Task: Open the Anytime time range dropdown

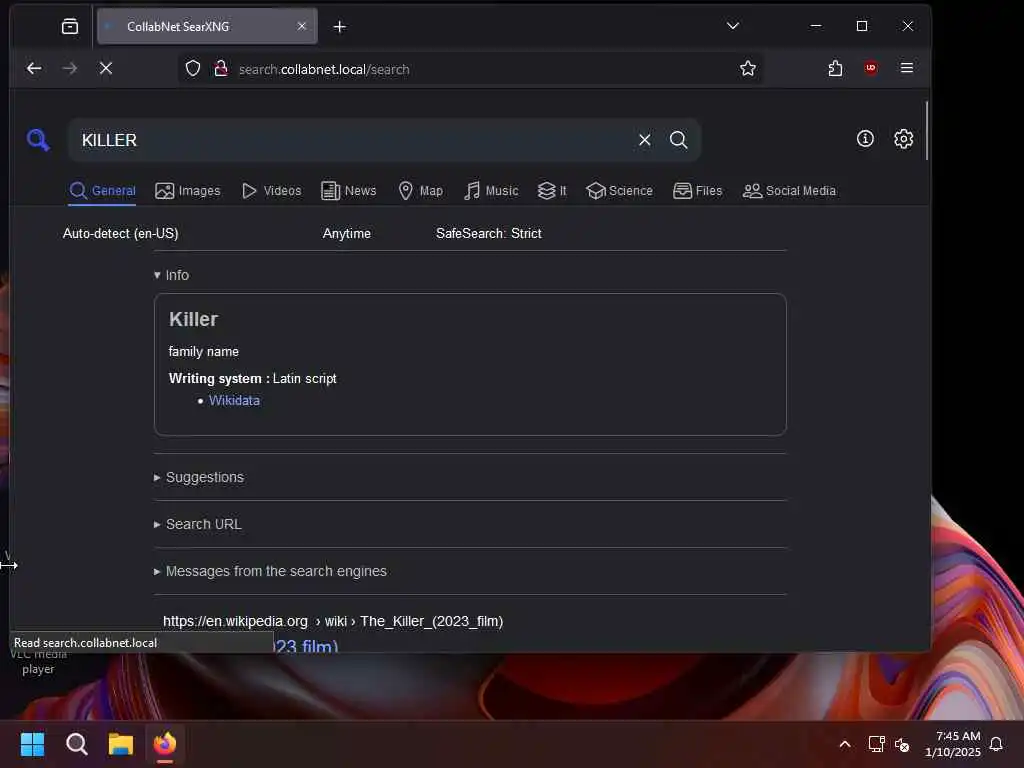Action: (347, 233)
